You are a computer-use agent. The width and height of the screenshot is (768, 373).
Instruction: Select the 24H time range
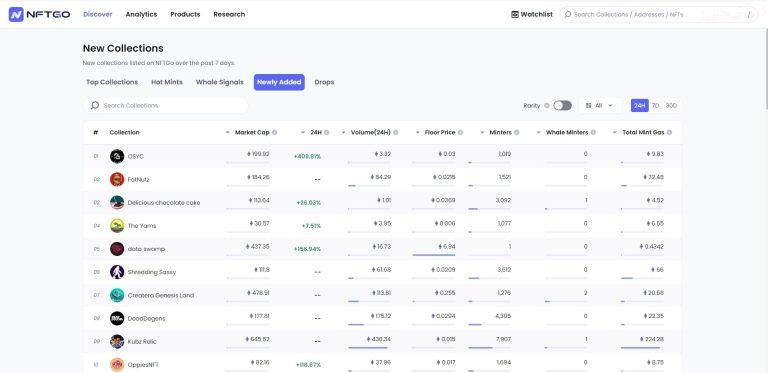[640, 106]
